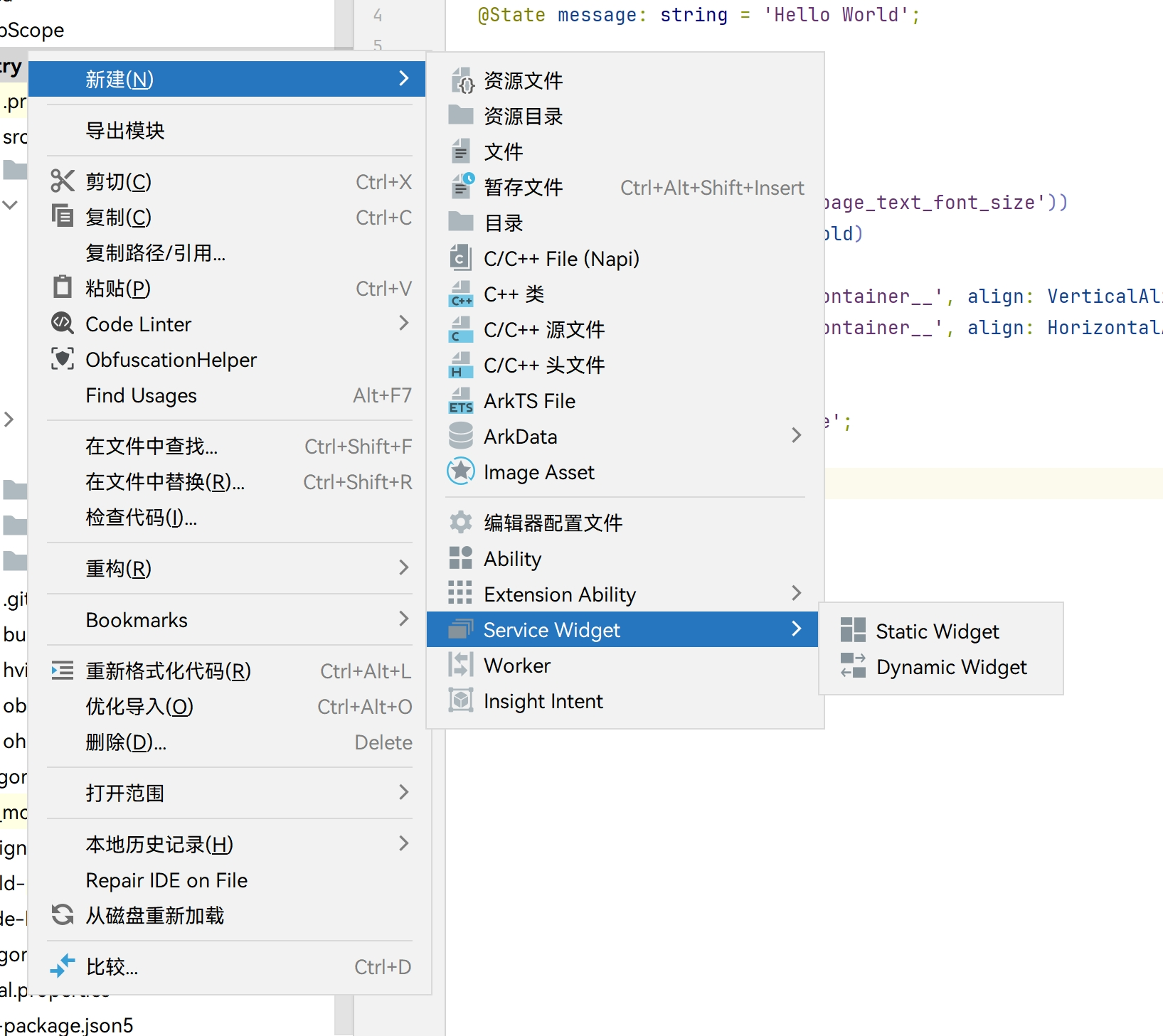
Task: Click the Image Asset star icon
Action: 461,471
